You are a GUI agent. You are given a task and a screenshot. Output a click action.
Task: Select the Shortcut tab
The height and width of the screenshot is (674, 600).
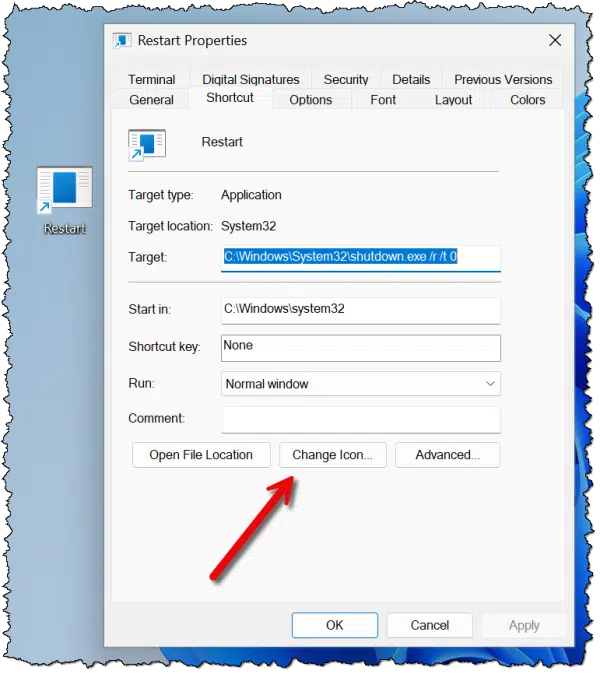(x=230, y=98)
